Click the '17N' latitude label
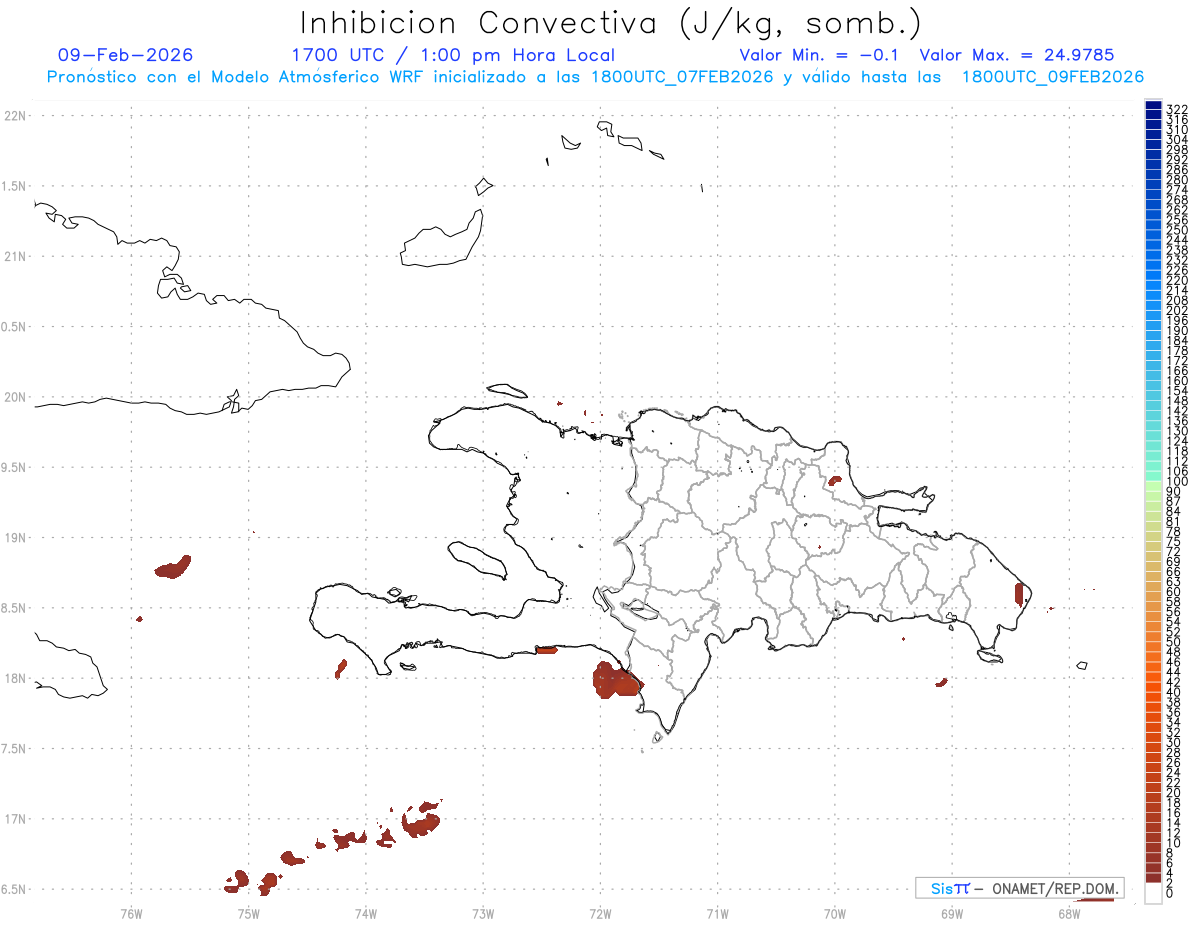Viewport: 1200px width, 927px height. (15, 819)
